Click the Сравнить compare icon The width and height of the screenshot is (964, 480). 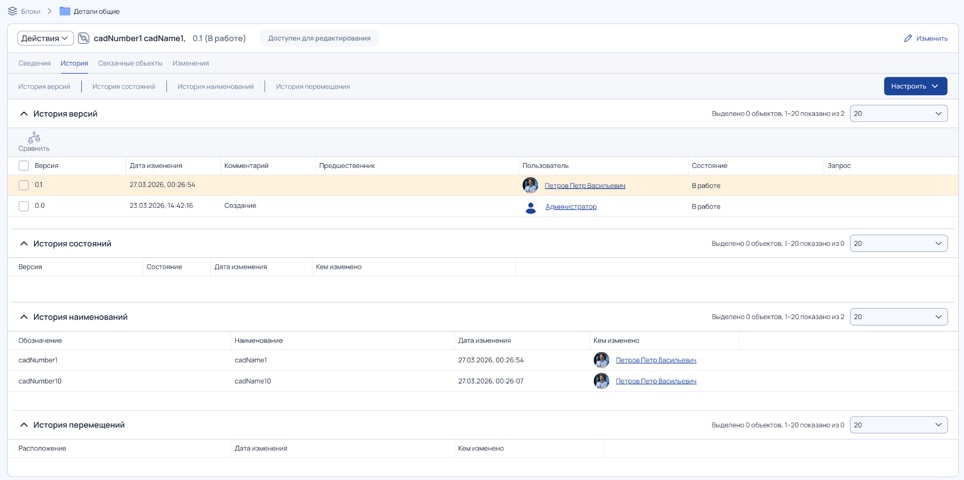tap(34, 138)
